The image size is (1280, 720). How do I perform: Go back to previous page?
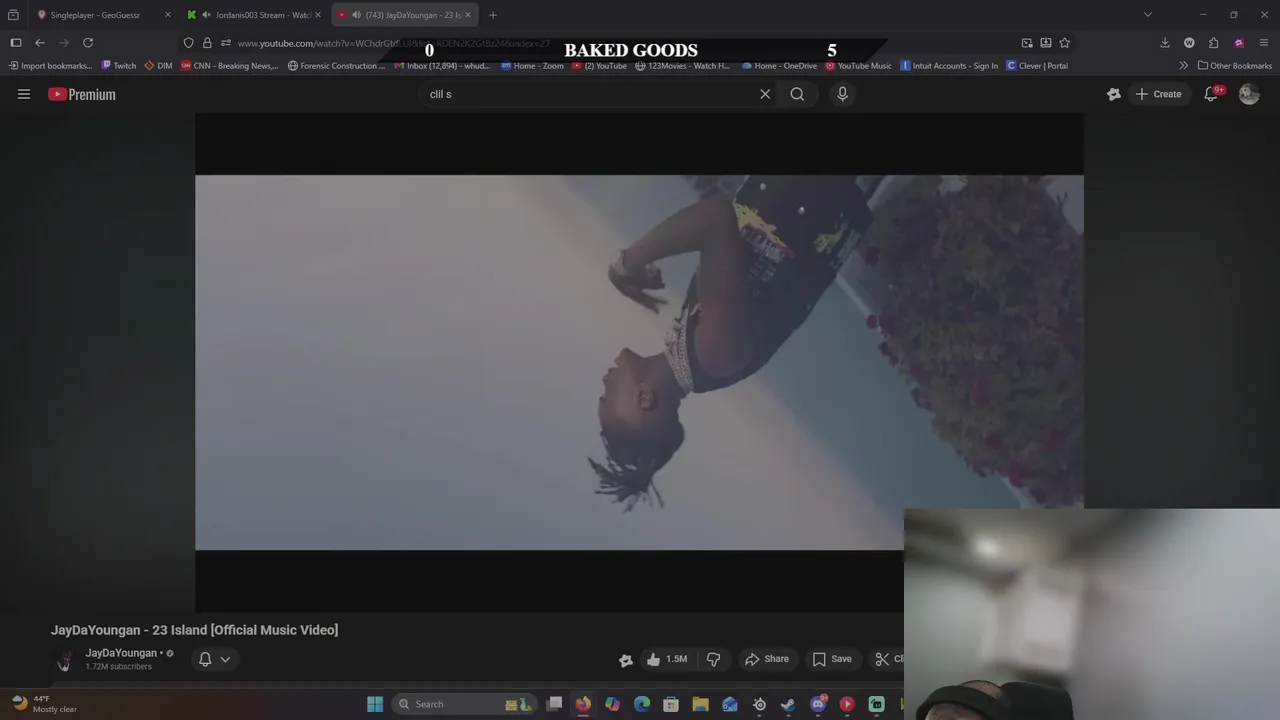[x=40, y=43]
